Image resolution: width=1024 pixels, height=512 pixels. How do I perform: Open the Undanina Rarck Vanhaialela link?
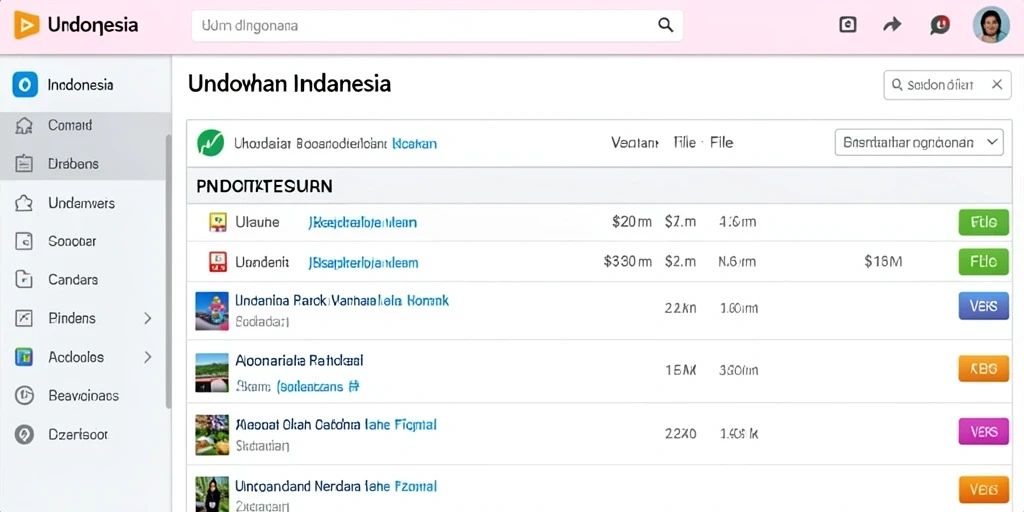pyautogui.click(x=342, y=301)
